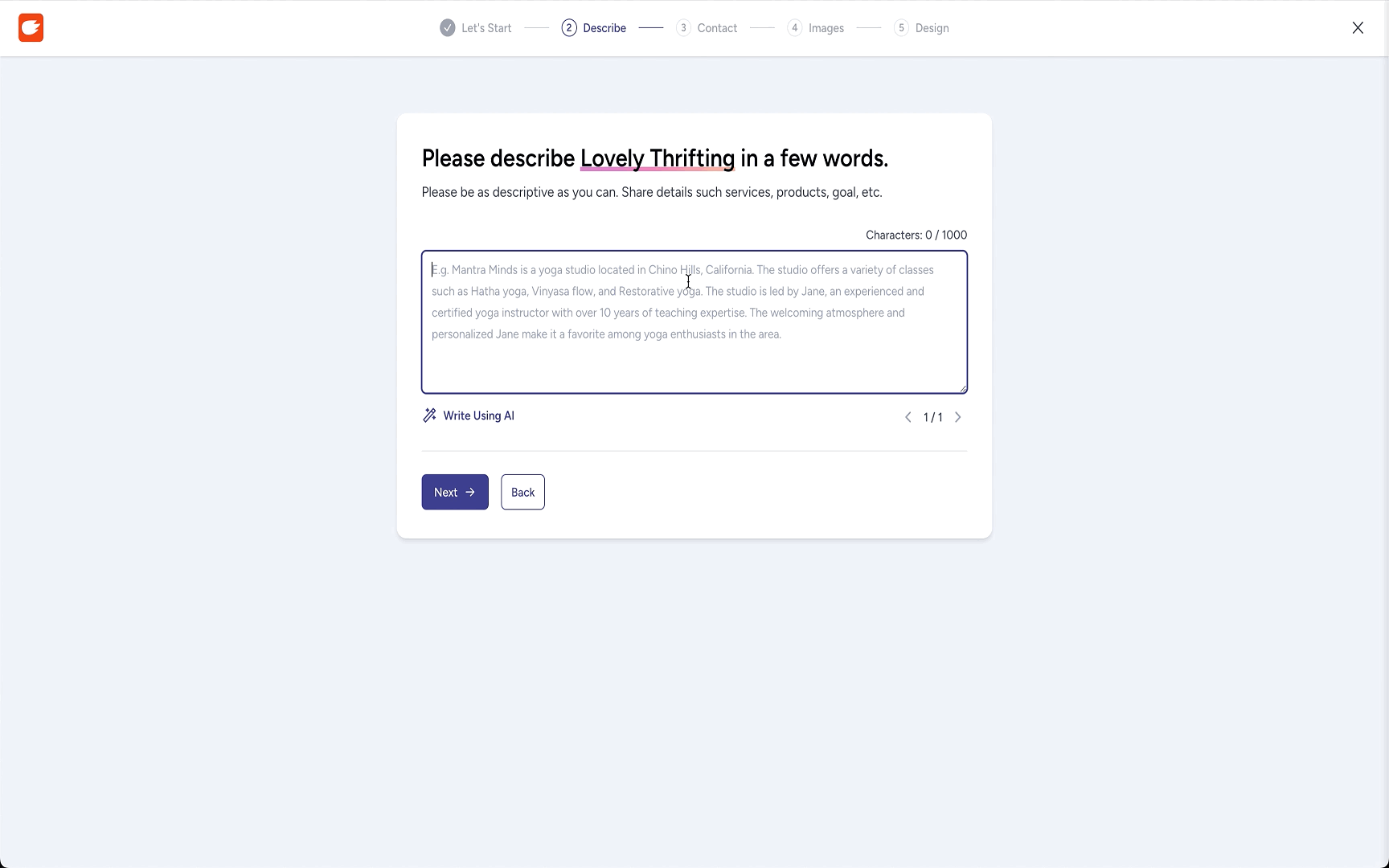Click the X to close the wizard
1389x868 pixels.
[x=1358, y=27]
